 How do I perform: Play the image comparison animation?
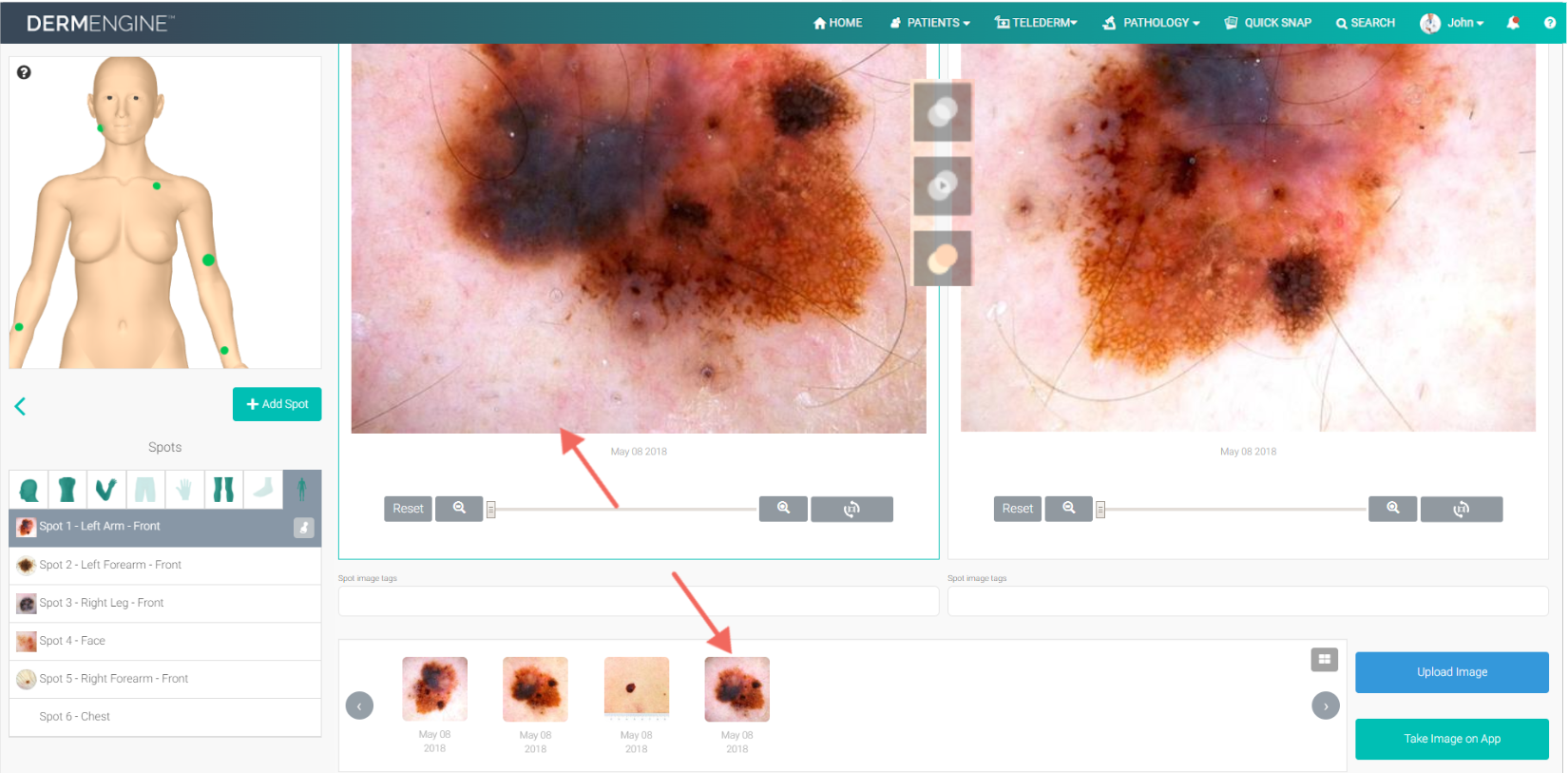(942, 185)
